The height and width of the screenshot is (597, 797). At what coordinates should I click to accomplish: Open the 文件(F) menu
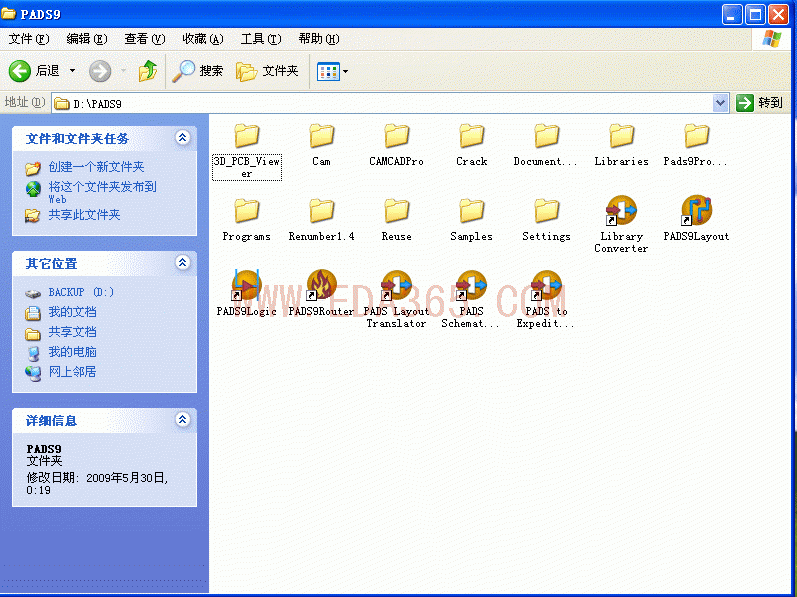[x=29, y=39]
